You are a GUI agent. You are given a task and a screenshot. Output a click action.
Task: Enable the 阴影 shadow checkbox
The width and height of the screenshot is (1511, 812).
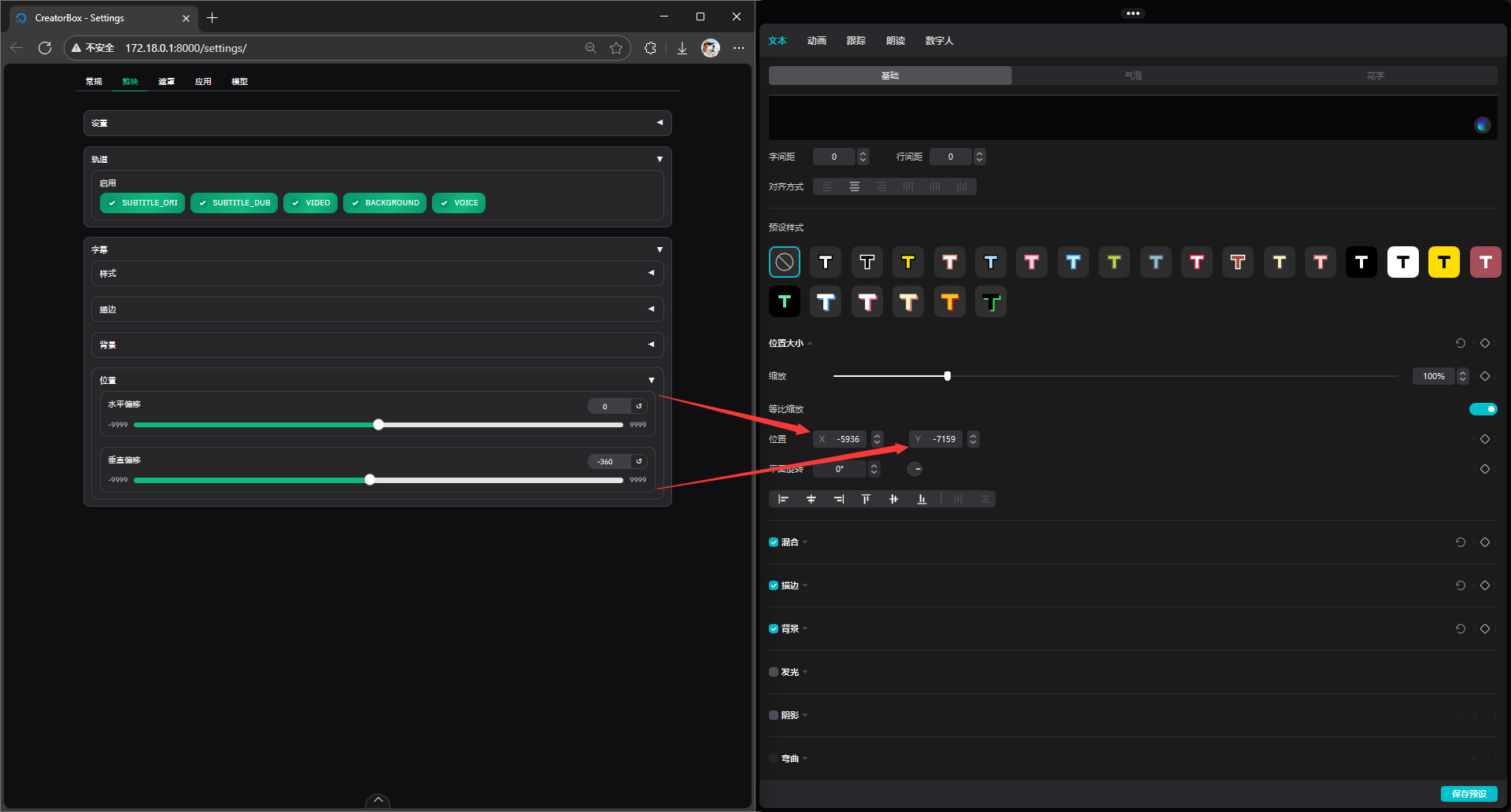(774, 715)
